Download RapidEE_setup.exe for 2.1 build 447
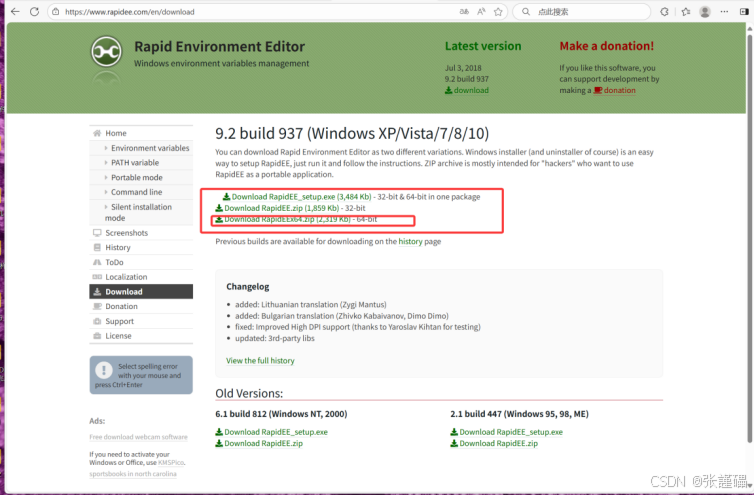The height and width of the screenshot is (495, 754). [x=506, y=432]
